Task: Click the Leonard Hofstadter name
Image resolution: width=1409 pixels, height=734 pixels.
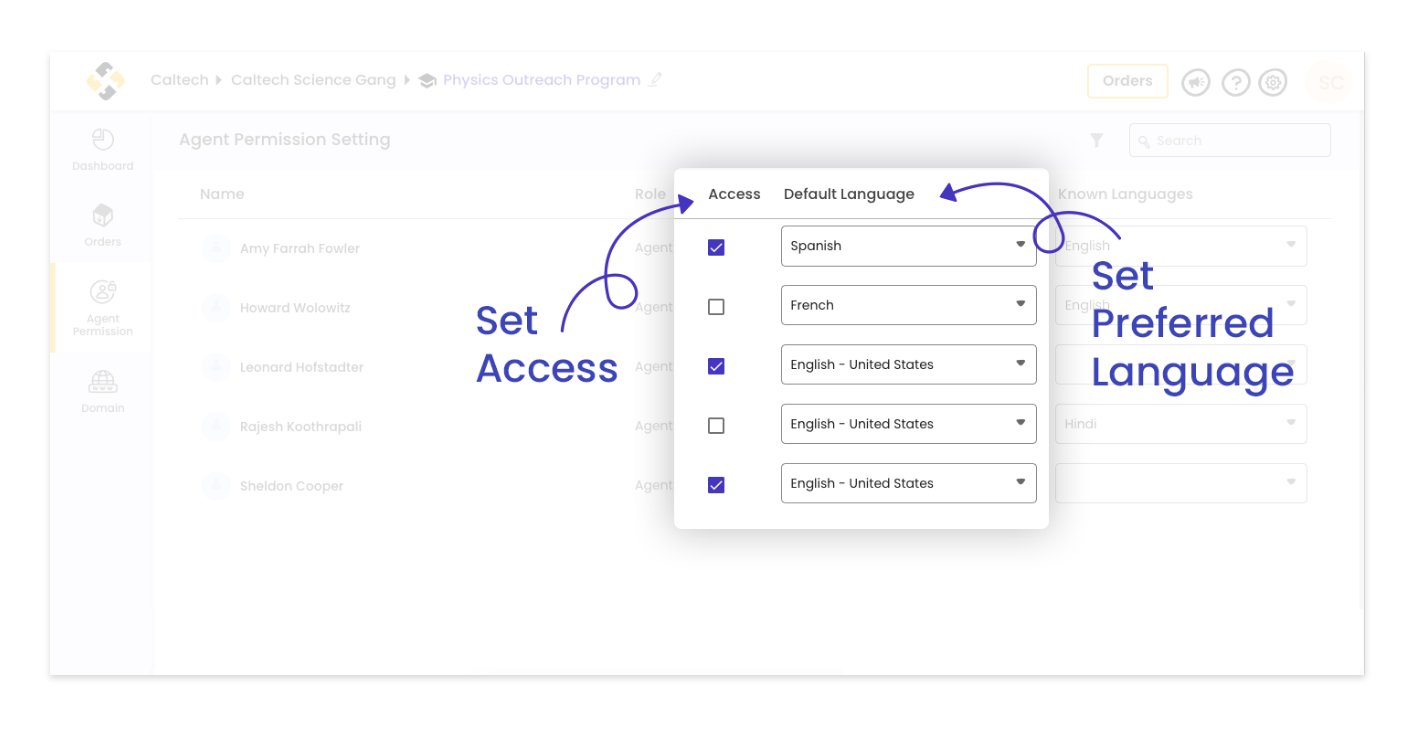Action: [x=301, y=367]
